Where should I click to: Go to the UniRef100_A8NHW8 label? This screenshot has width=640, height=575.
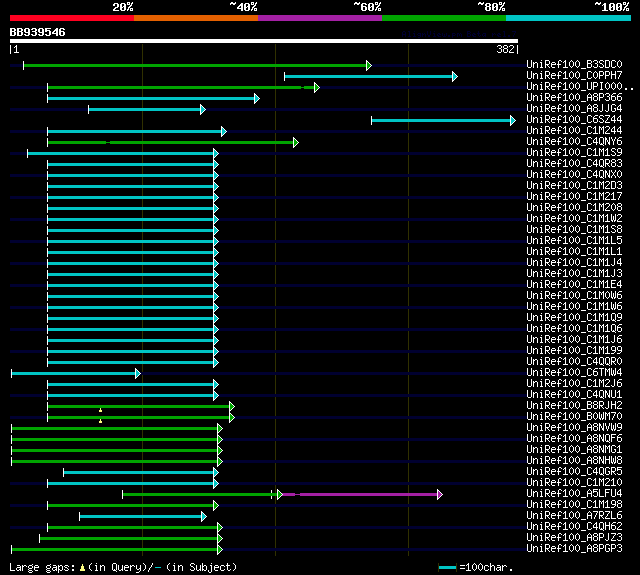click(574, 461)
